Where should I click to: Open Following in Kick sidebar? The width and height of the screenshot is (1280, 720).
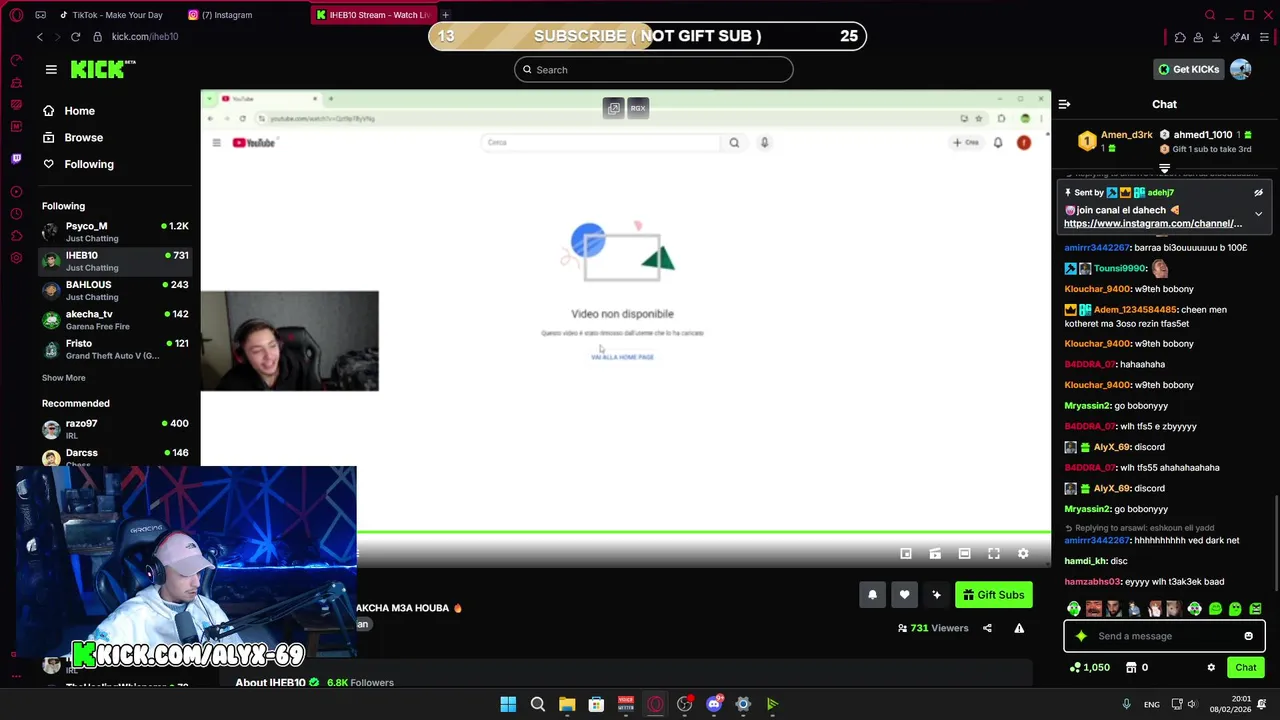(x=78, y=164)
